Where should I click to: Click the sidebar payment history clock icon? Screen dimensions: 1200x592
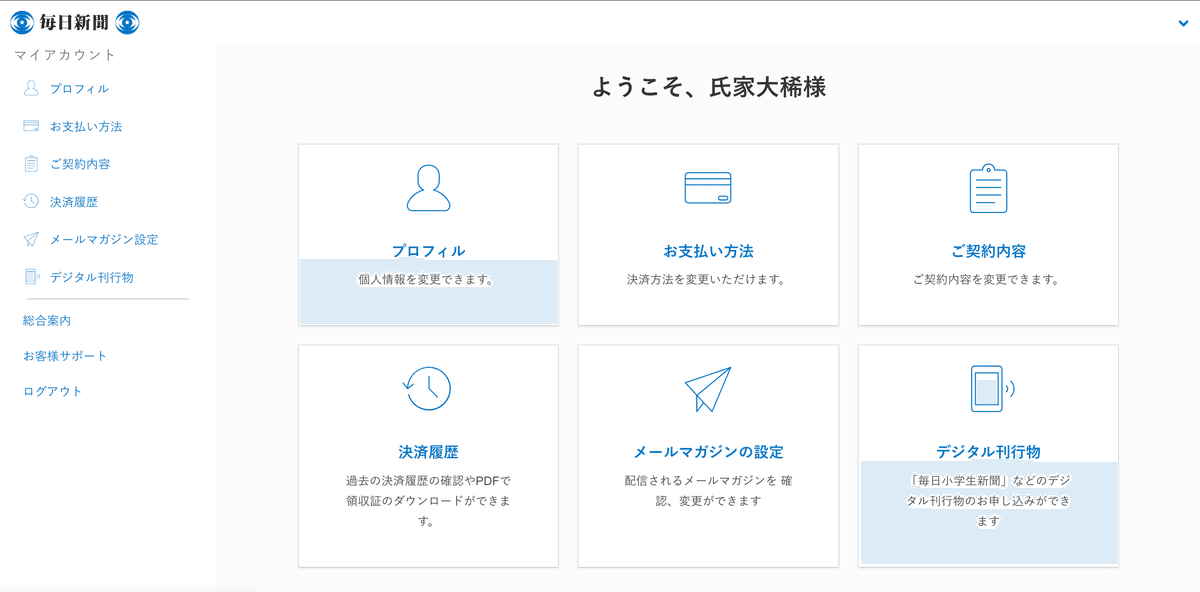(x=31, y=201)
